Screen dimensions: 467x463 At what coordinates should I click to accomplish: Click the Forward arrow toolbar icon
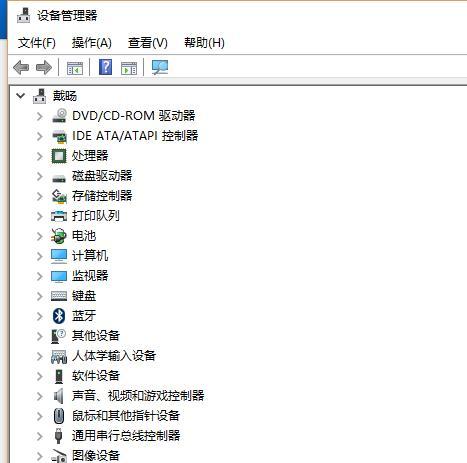click(44, 67)
